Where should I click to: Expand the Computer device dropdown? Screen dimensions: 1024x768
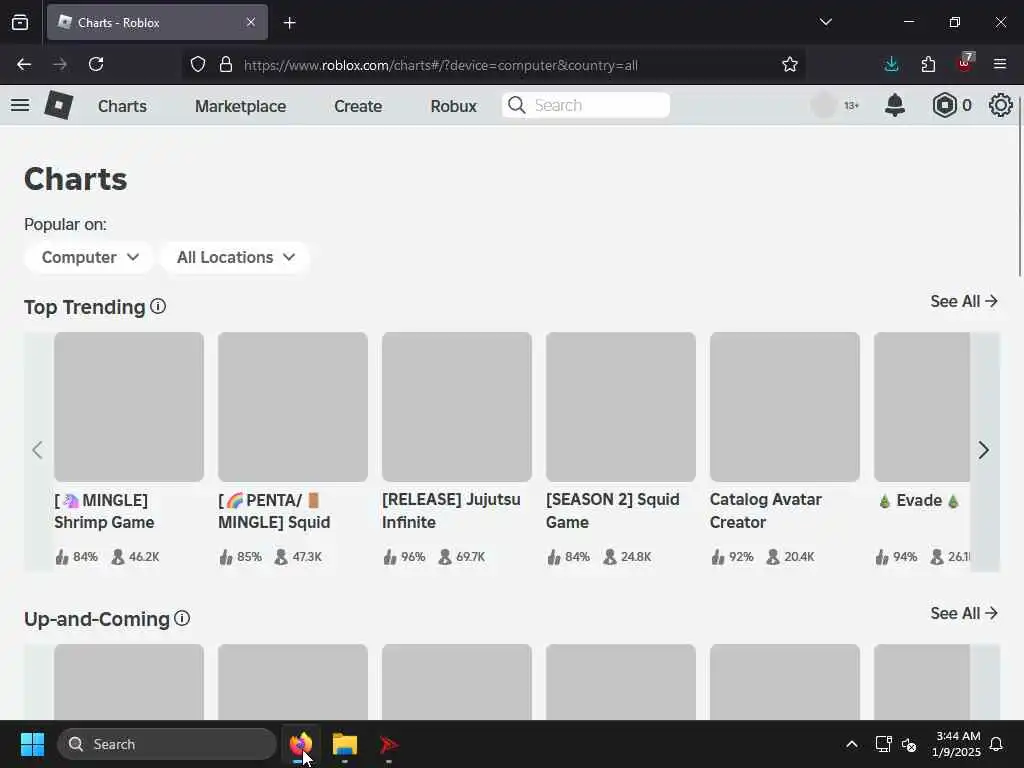click(89, 257)
